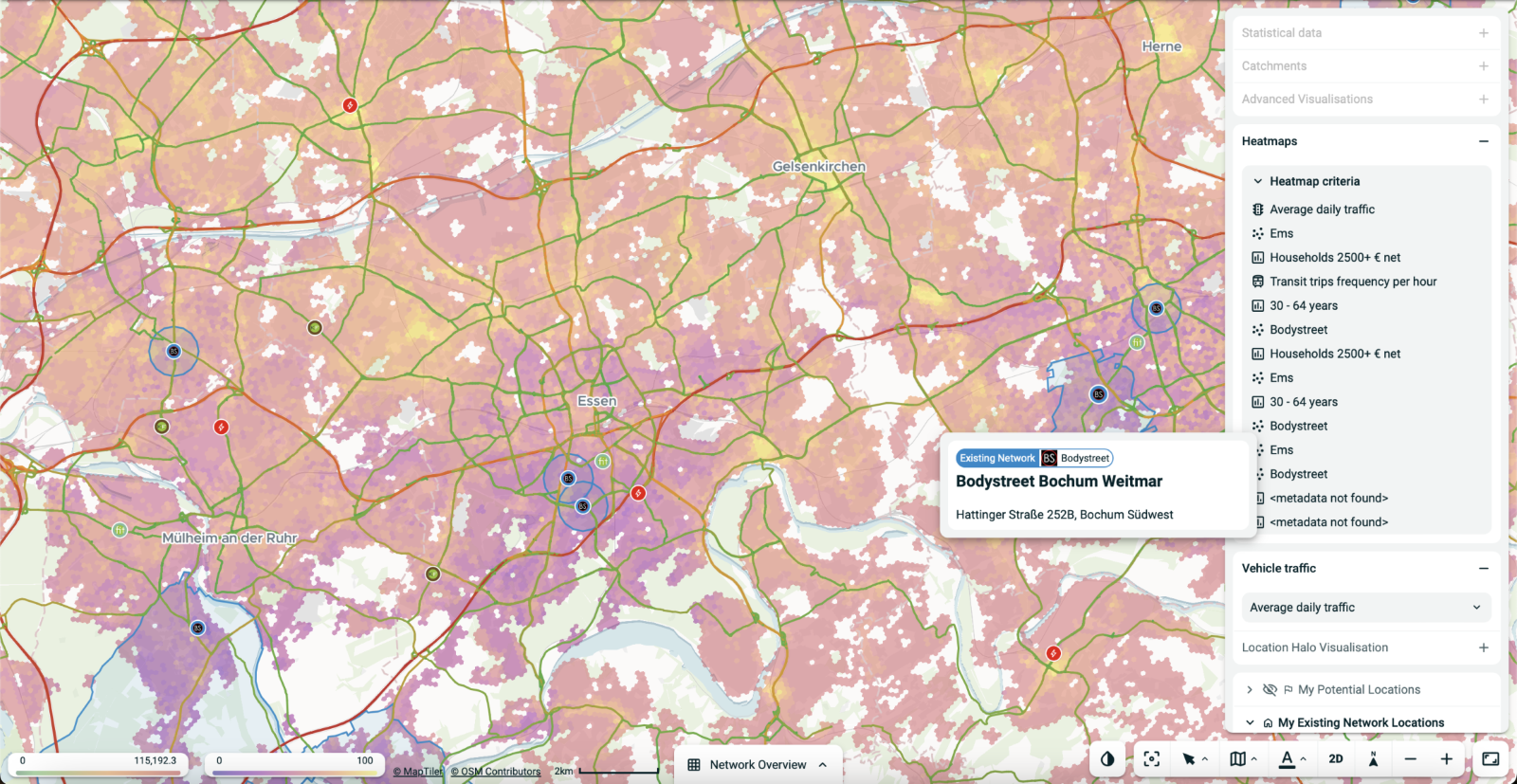
Task: Collapse My Existing Network Locations chevron
Action: 1250,723
